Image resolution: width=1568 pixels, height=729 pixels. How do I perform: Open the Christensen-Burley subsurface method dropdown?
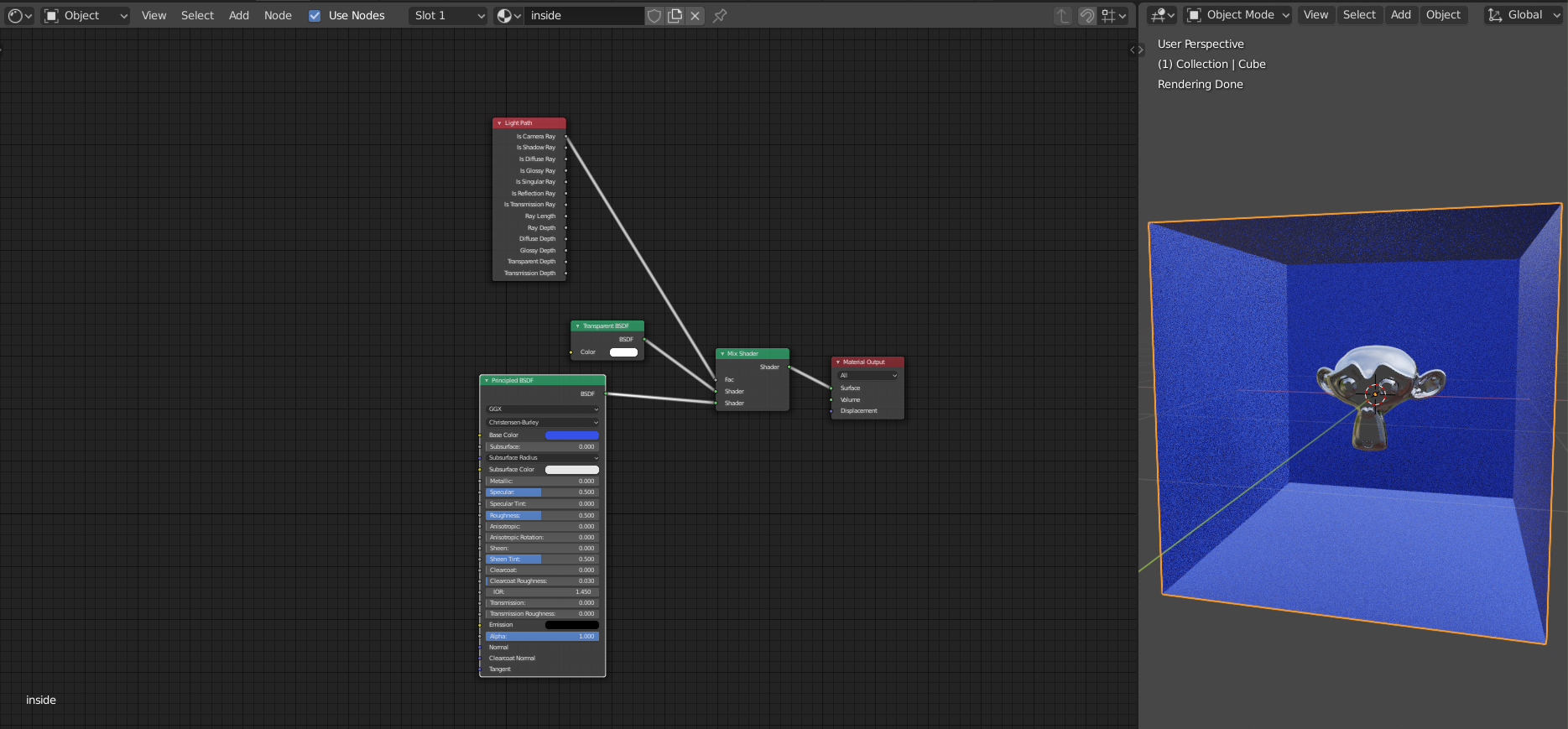(x=543, y=423)
